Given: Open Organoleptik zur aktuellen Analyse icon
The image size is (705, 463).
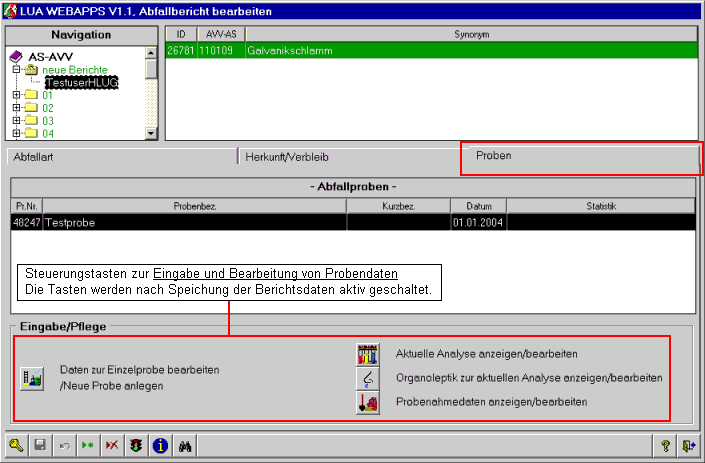Looking at the screenshot, I should (x=367, y=378).
